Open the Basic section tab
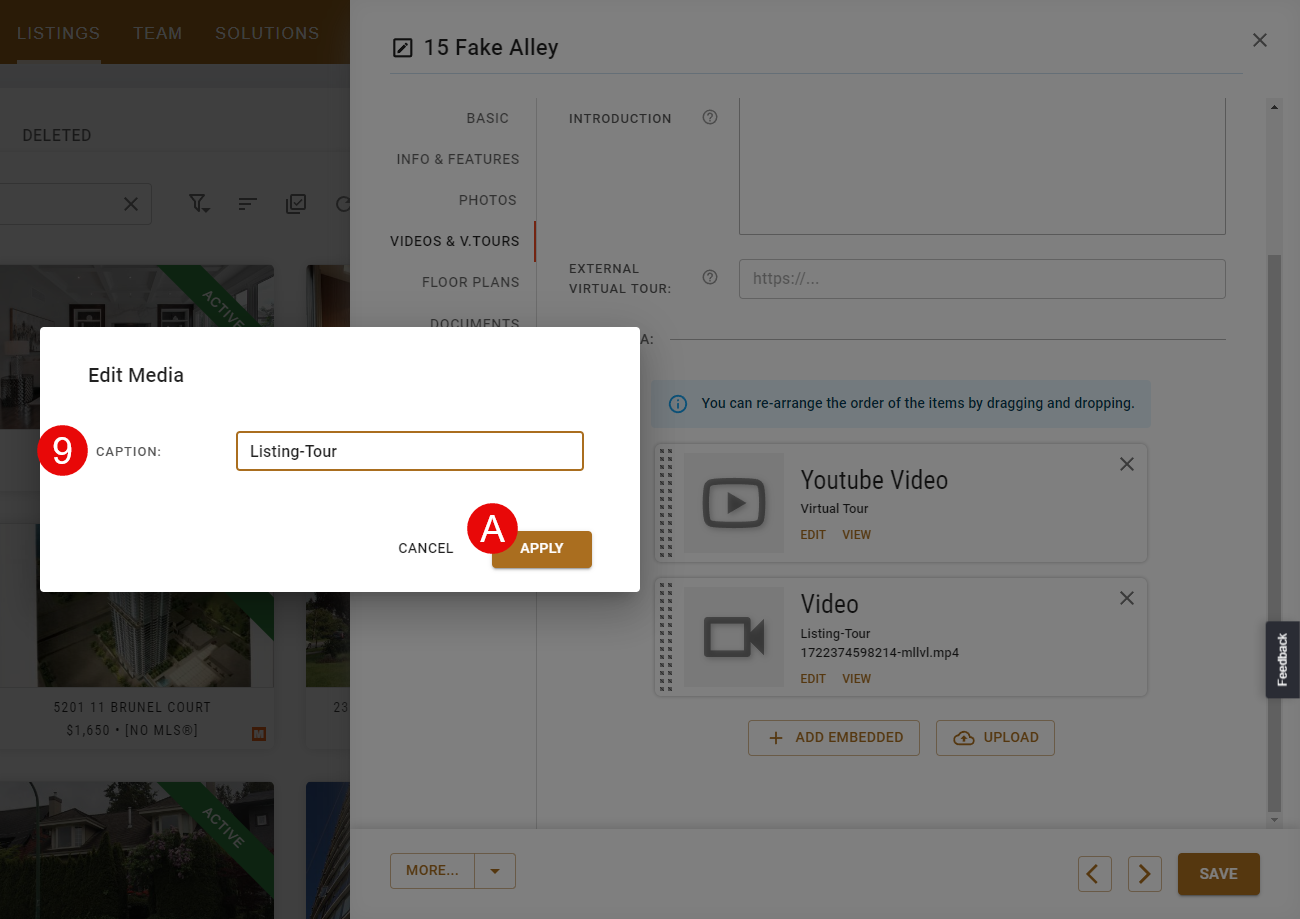The width and height of the screenshot is (1300, 919). coord(488,118)
